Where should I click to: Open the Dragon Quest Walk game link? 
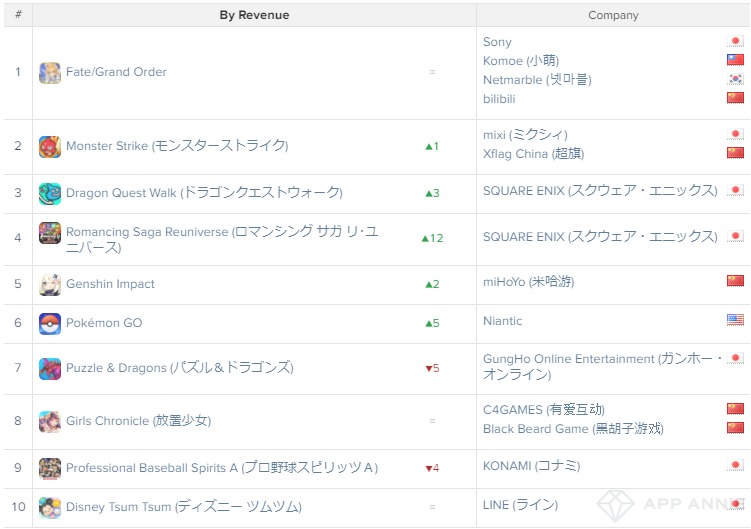pos(205,193)
